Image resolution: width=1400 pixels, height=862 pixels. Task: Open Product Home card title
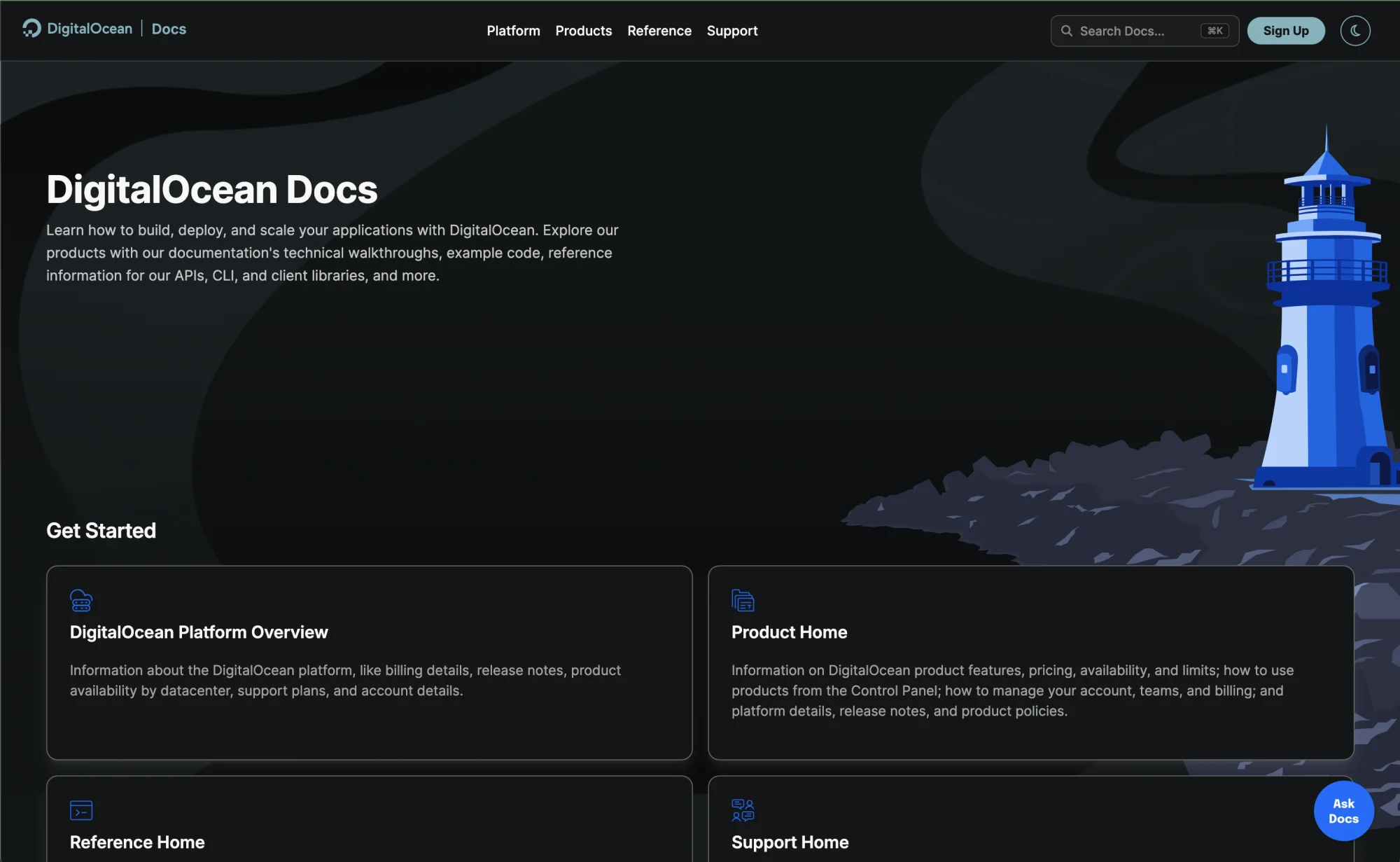coord(789,632)
